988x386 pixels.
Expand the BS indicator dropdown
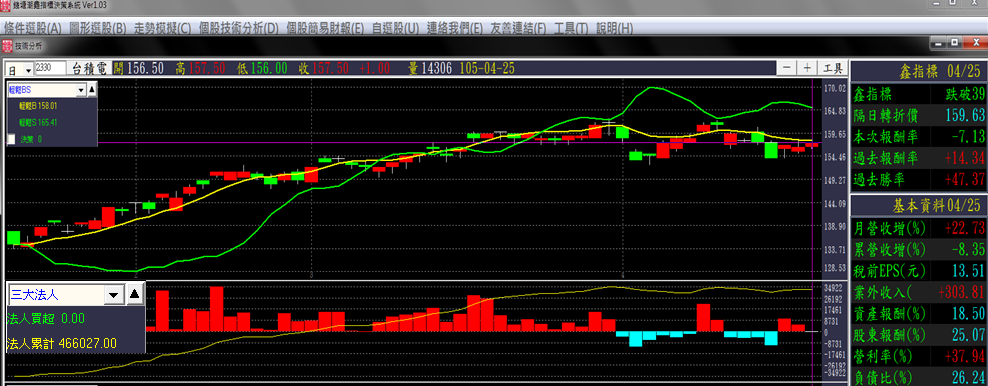click(80, 90)
